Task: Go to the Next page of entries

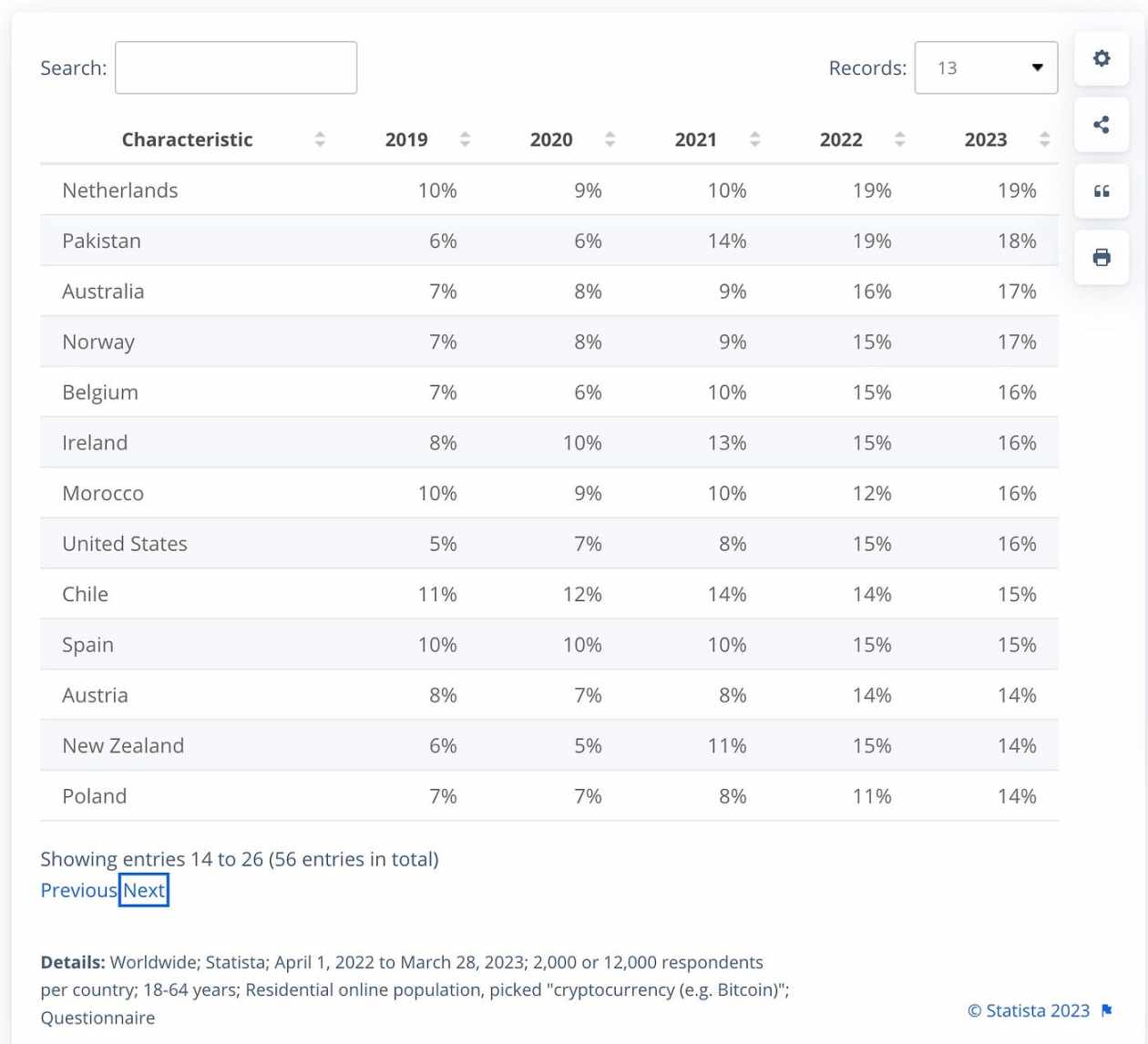Action: 144,890
